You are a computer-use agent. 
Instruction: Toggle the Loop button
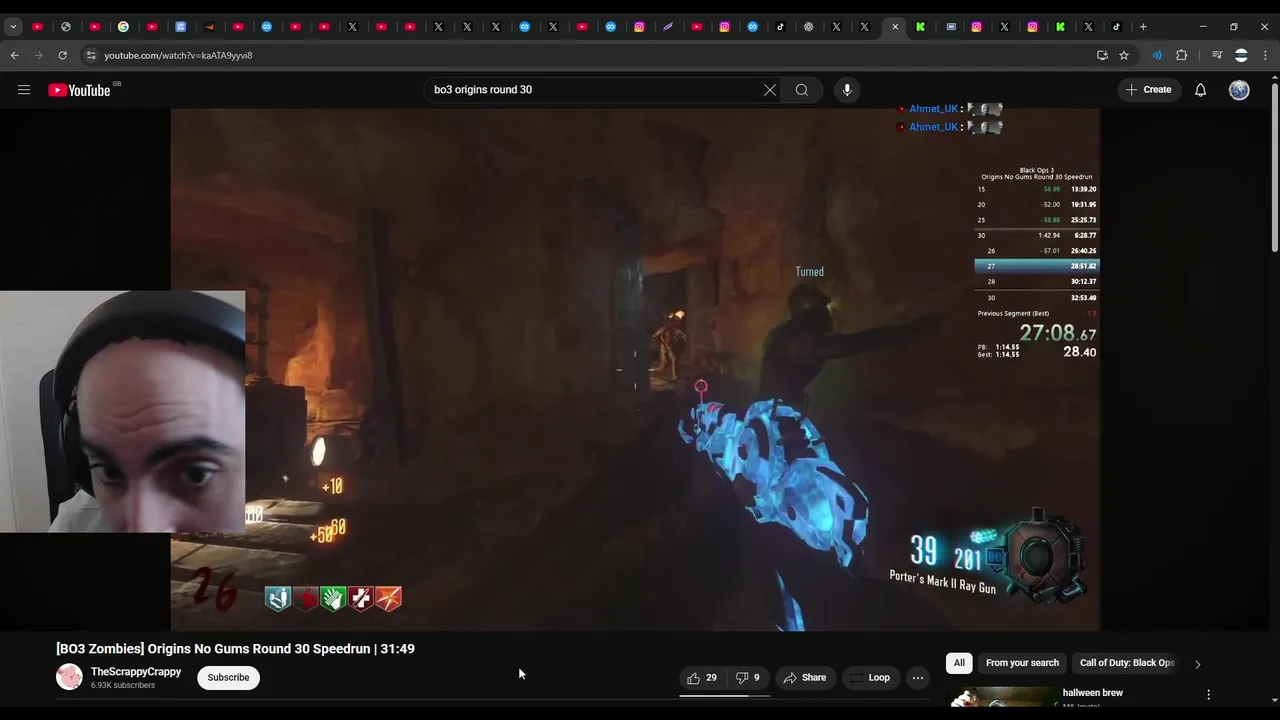[x=870, y=678]
